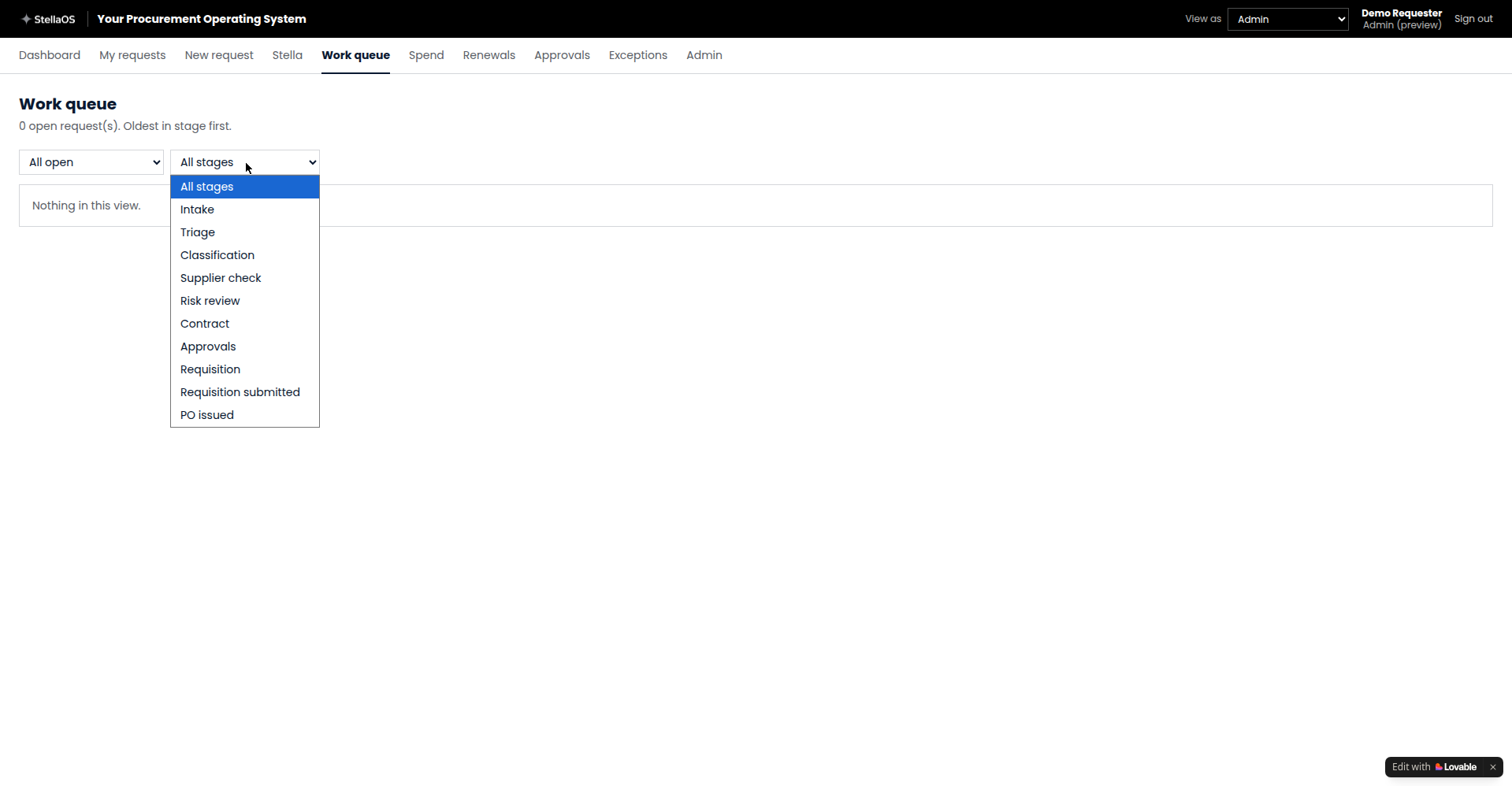Open the Spend tab
The width and height of the screenshot is (1512, 786).
pyautogui.click(x=426, y=55)
